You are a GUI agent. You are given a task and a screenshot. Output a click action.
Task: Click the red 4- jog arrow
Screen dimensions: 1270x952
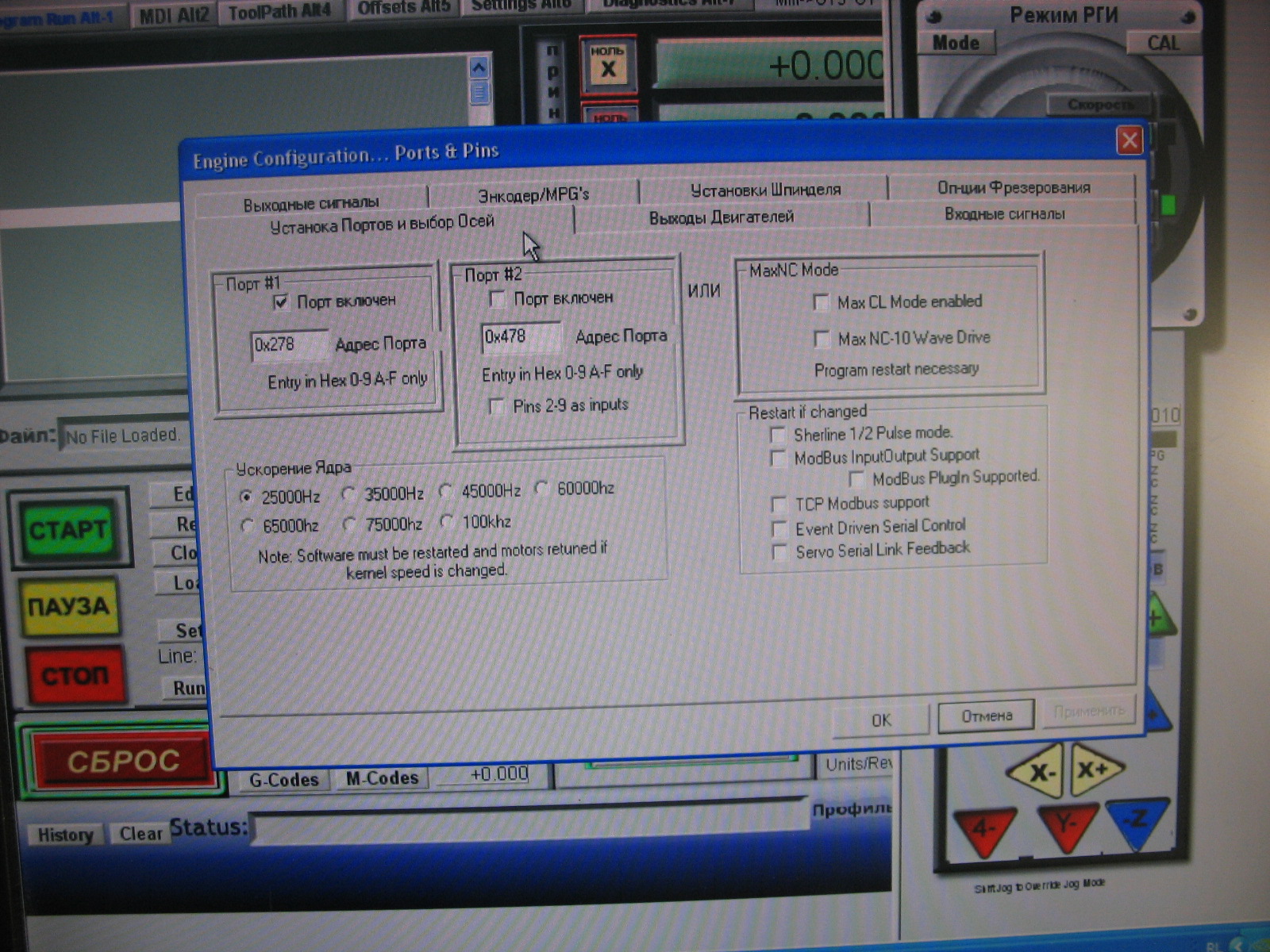coord(985,831)
